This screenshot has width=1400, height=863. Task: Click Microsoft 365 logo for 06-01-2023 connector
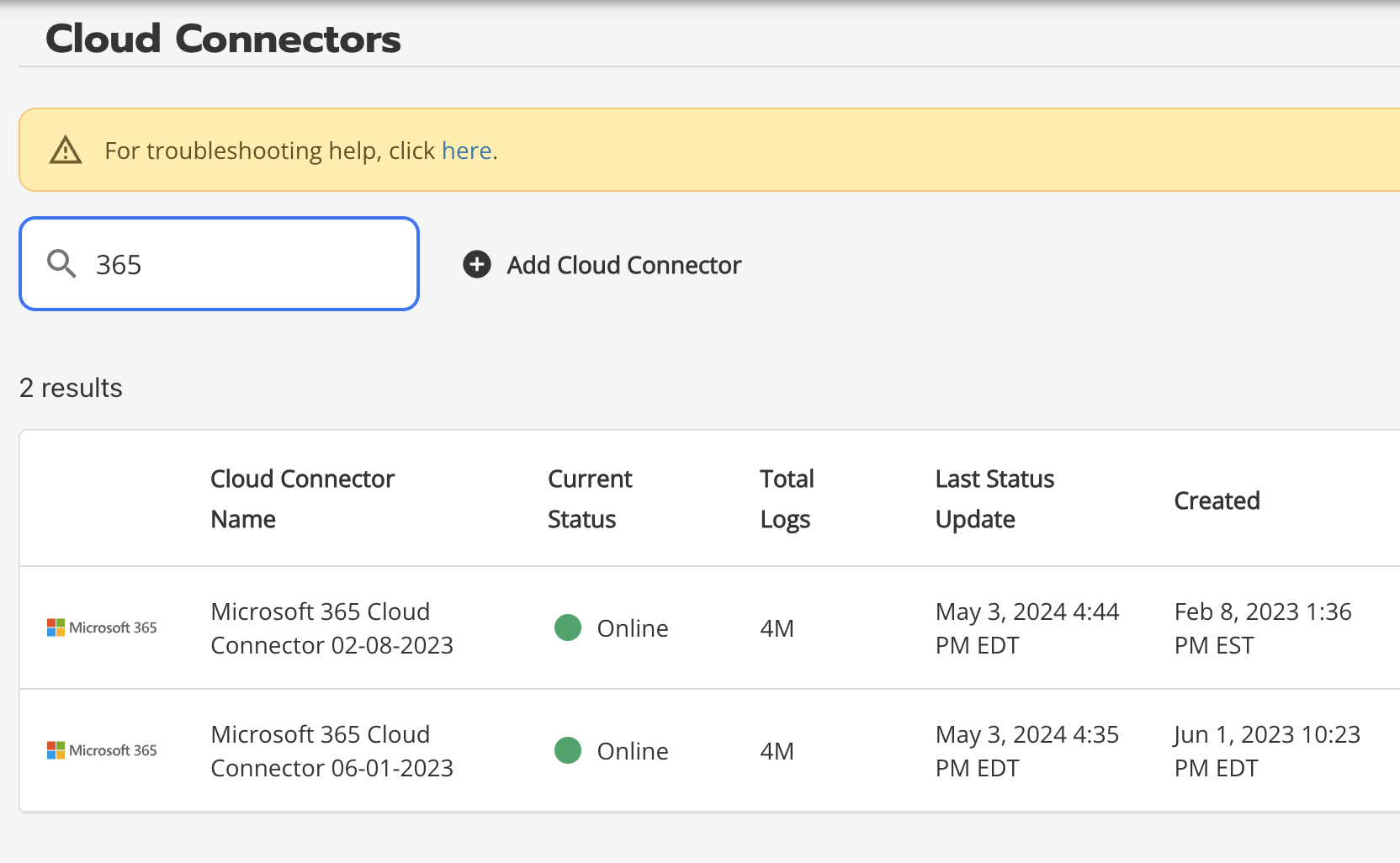(x=102, y=750)
